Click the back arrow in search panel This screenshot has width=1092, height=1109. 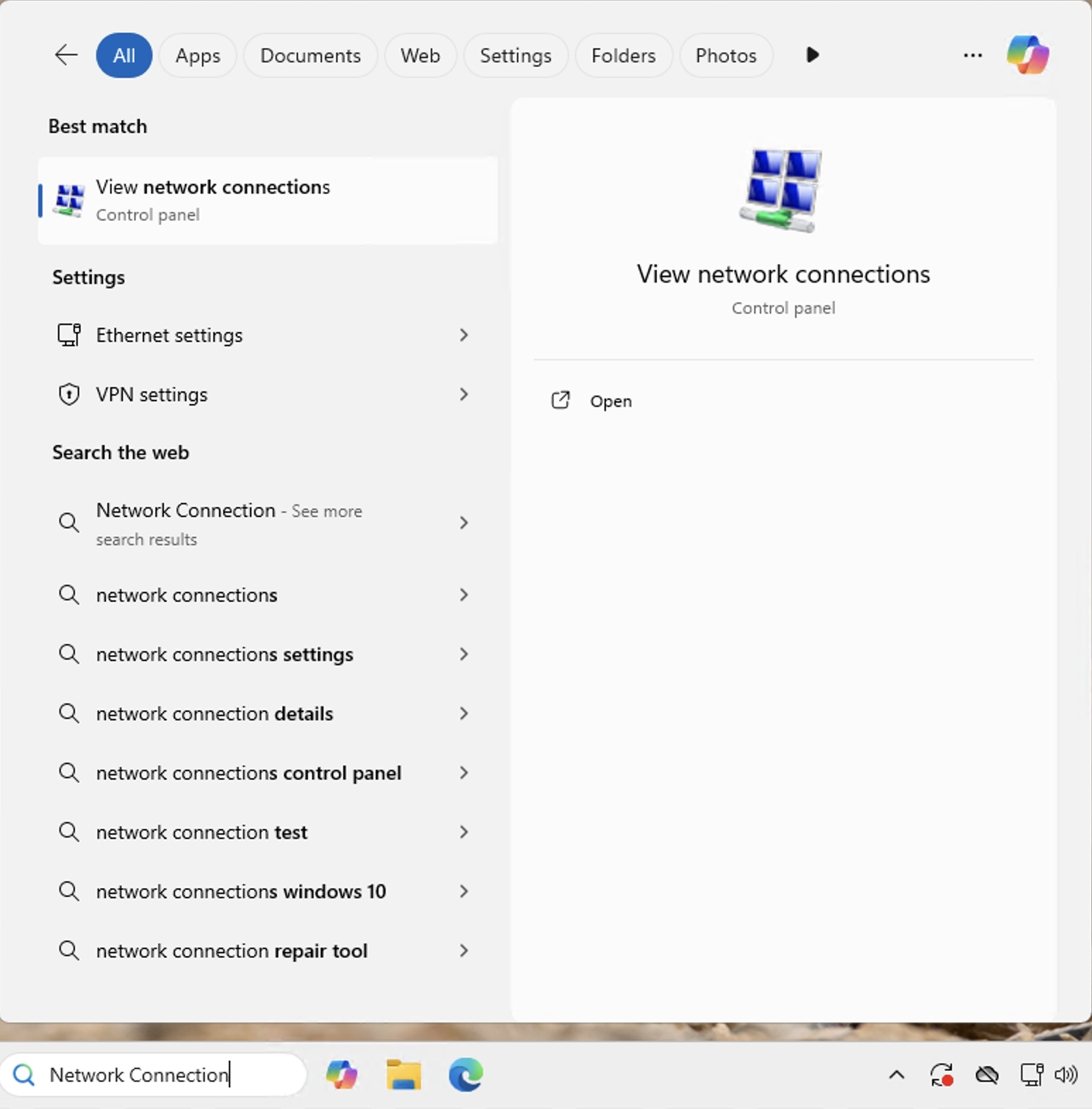tap(66, 55)
